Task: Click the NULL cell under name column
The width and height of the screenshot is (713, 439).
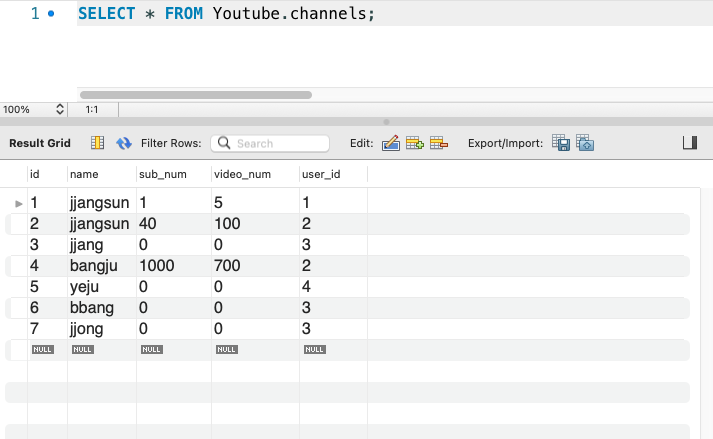Action: click(x=83, y=349)
